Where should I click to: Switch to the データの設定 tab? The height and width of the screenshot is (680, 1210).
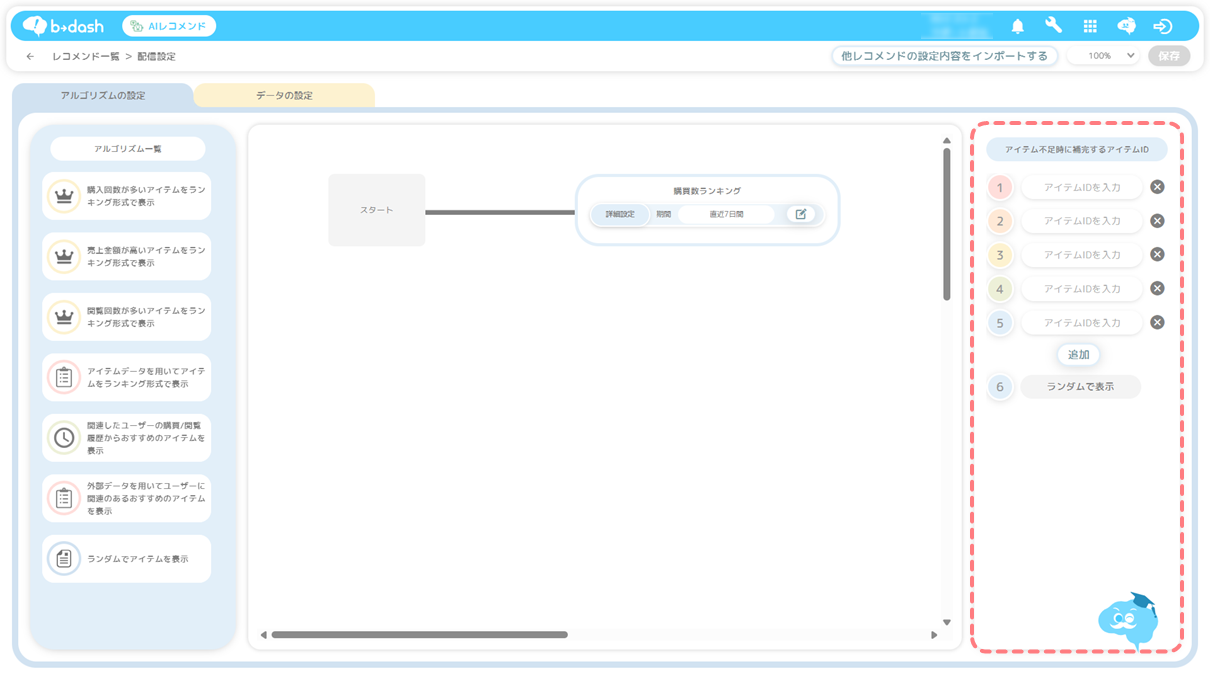pyautogui.click(x=284, y=96)
